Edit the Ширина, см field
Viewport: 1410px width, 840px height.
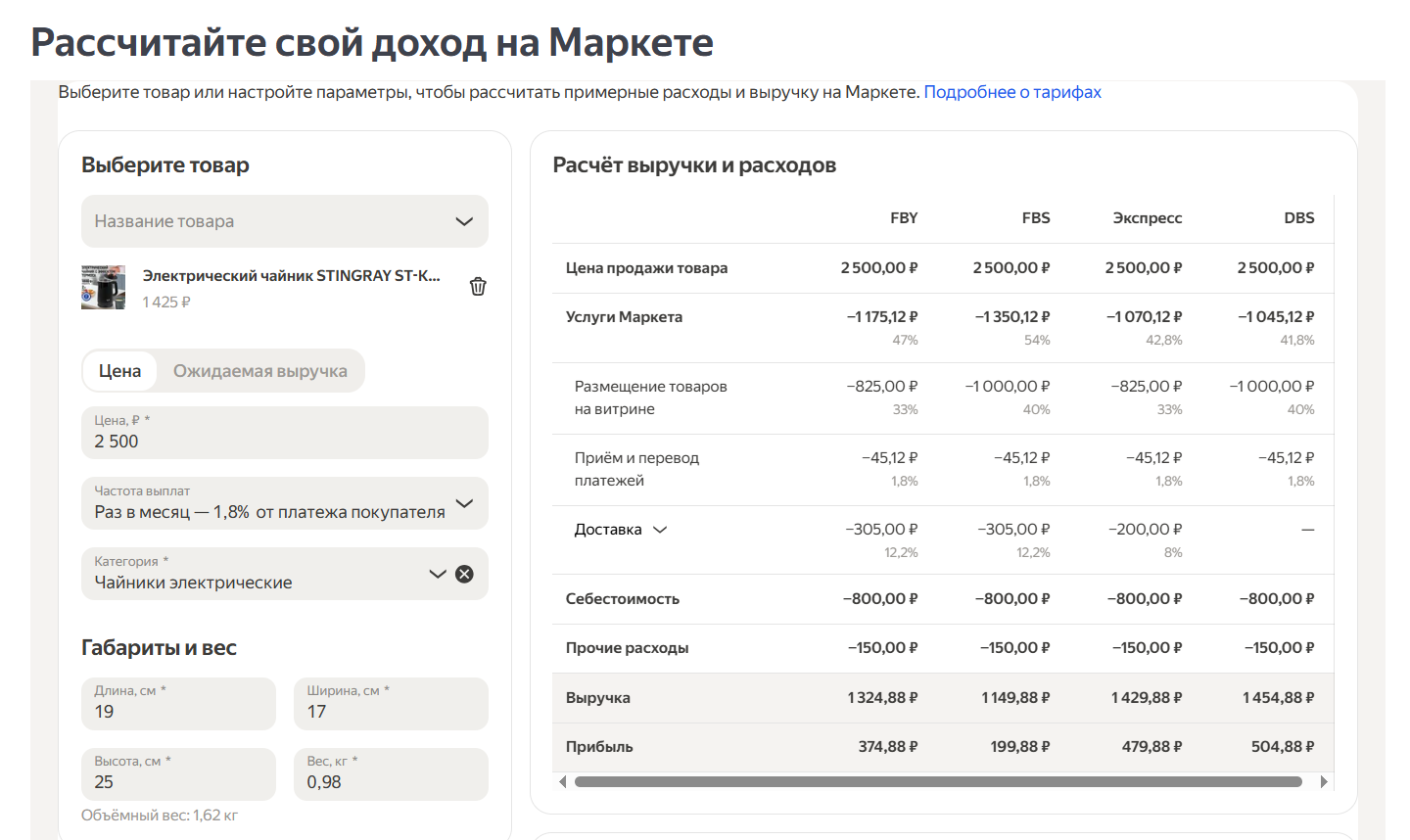click(x=390, y=712)
